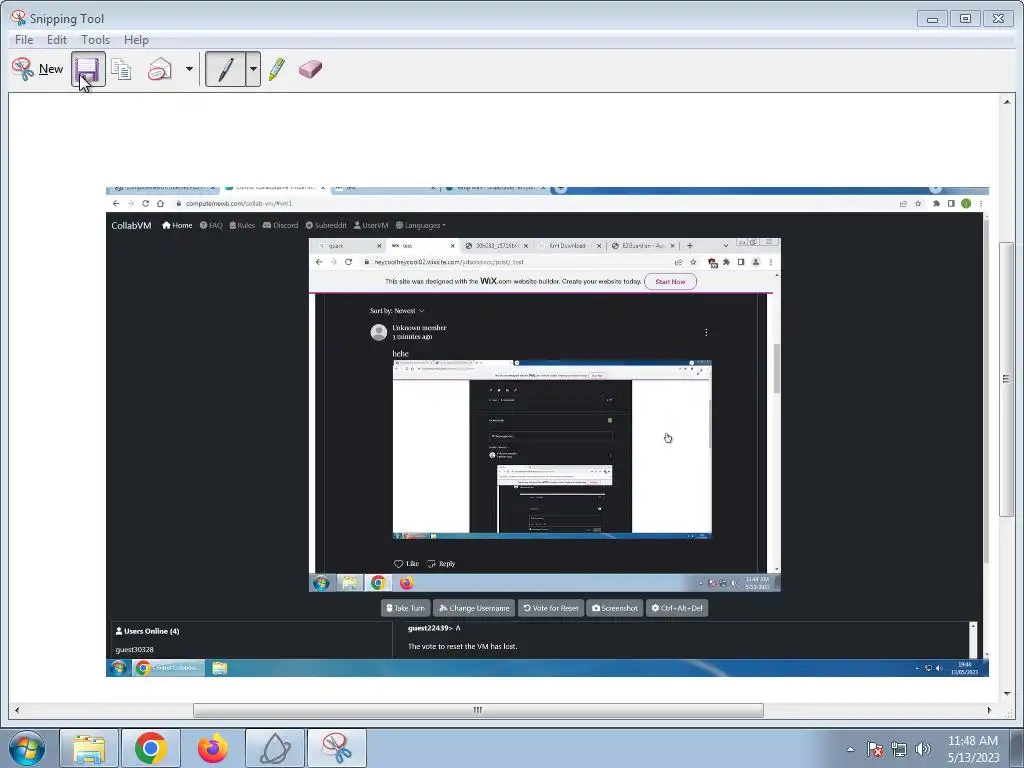The width and height of the screenshot is (1024, 768).
Task: Maximize the Snipping Tool window
Action: pyautogui.click(x=965, y=19)
